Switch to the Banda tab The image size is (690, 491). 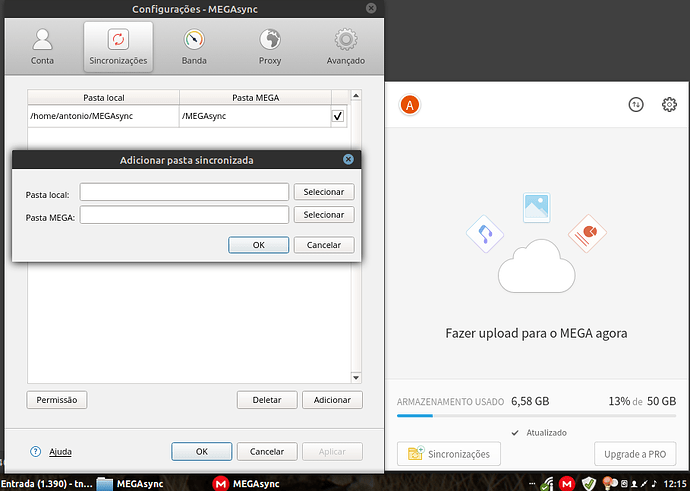click(x=194, y=47)
